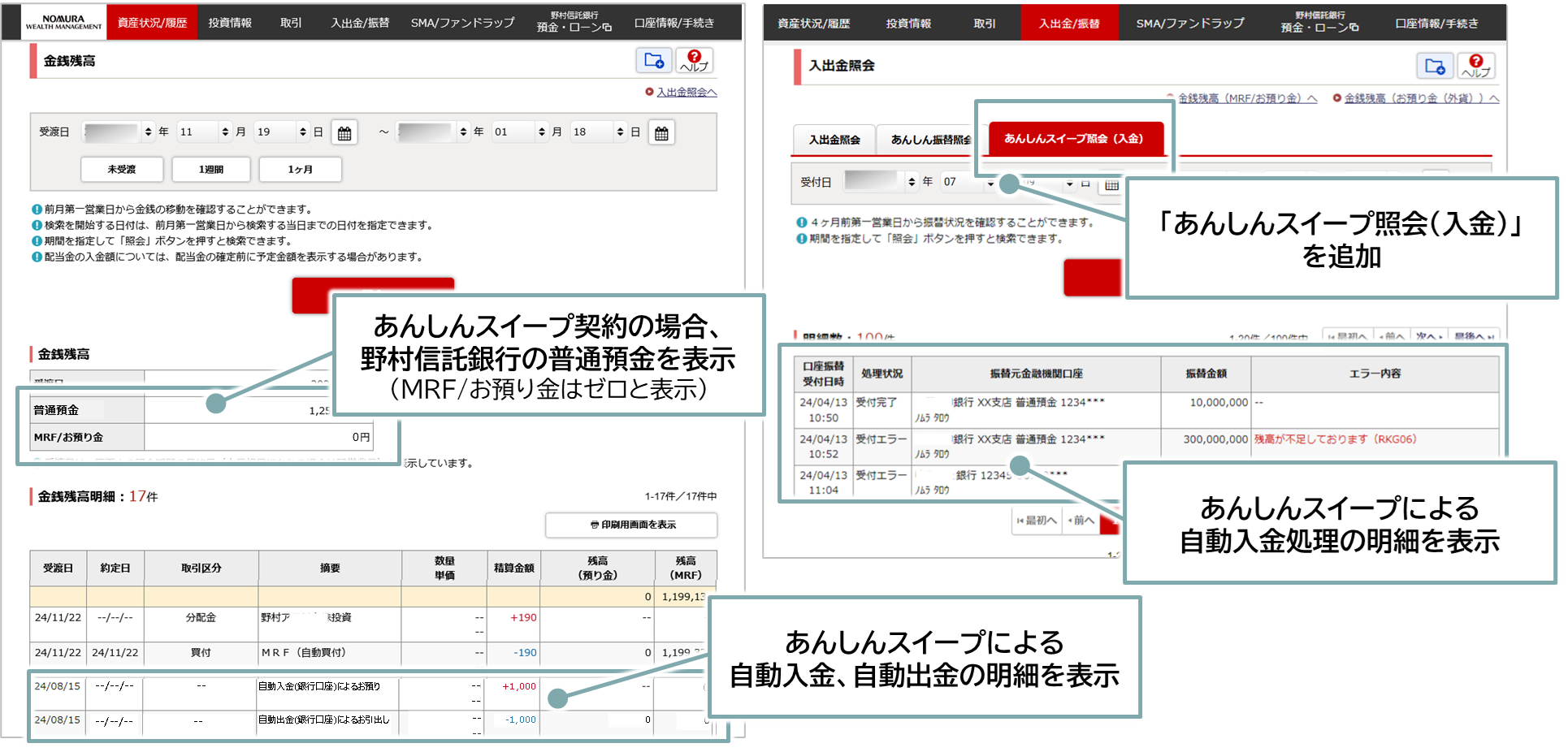The height and width of the screenshot is (752, 1568).
Task: Click the 未受渡 filter button
Action: pyautogui.click(x=122, y=169)
